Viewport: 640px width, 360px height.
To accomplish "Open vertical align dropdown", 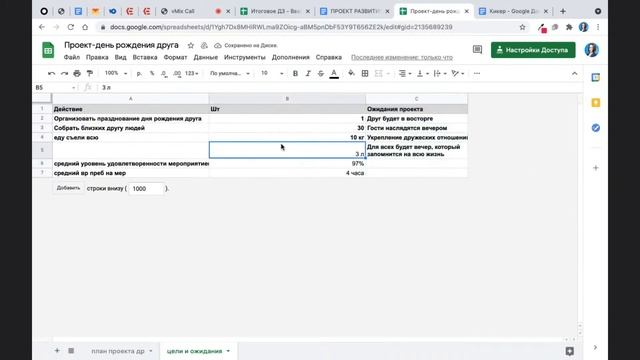I will [422, 73].
